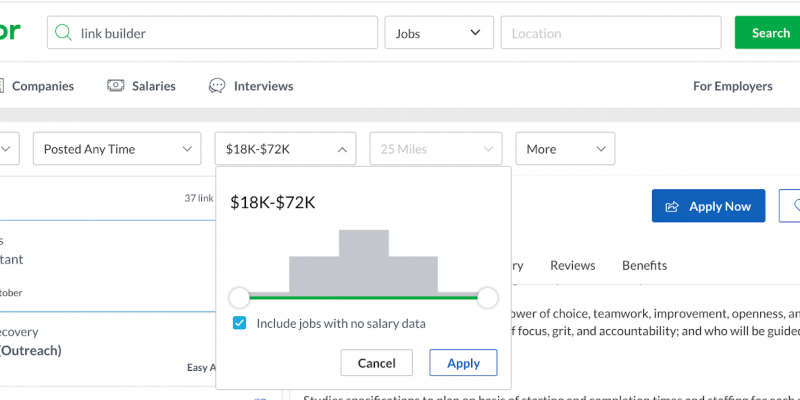Click the maximum salary slider handle
Screen dimensions: 800x400
(x=487, y=297)
